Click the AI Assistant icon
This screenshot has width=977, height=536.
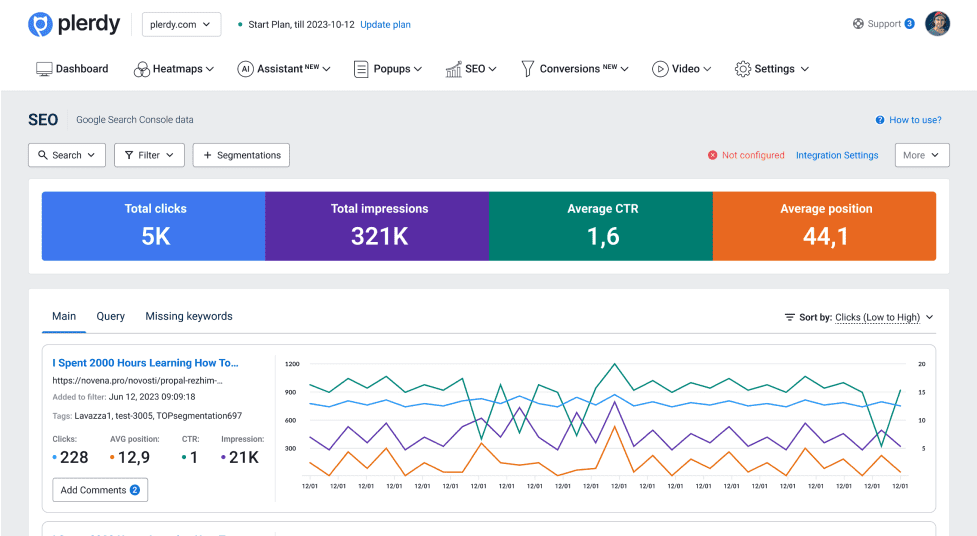pos(245,69)
